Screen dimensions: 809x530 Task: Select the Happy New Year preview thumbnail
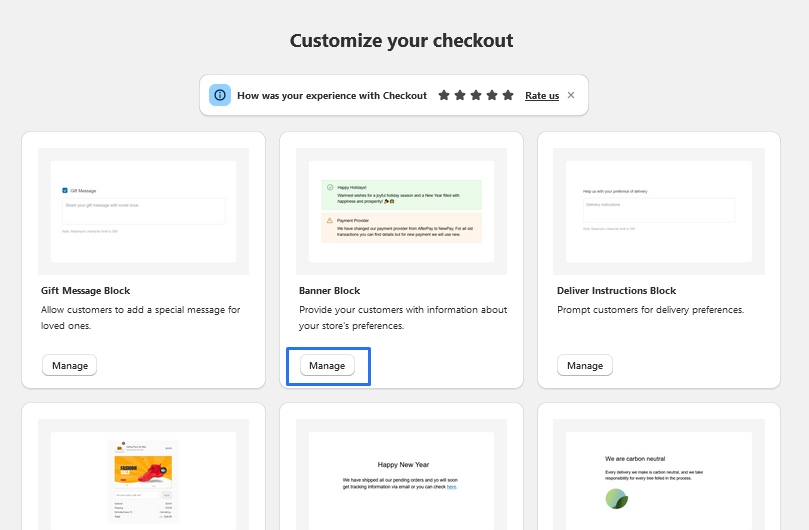[401, 480]
